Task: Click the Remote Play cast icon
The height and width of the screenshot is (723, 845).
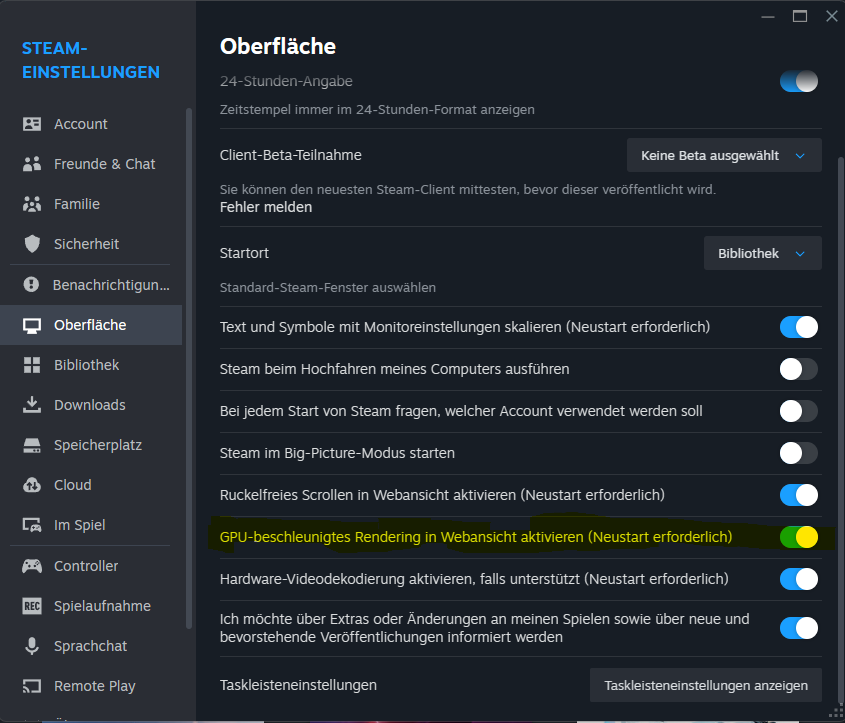Action: coord(32,686)
